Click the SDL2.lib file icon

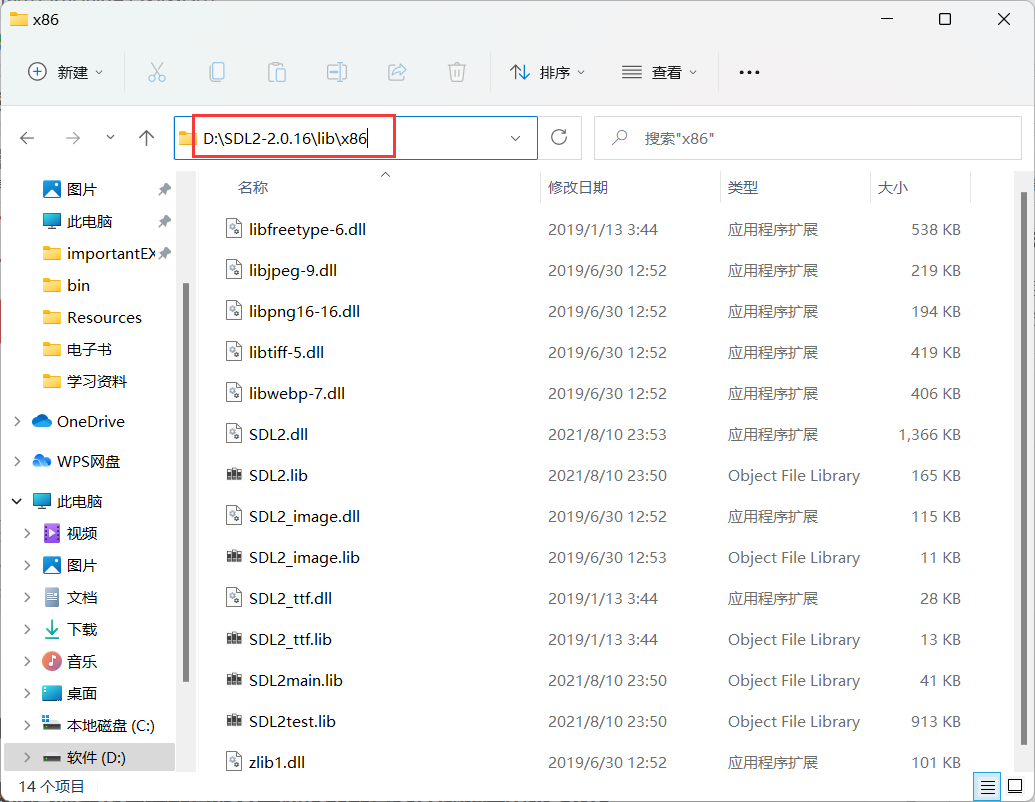234,475
